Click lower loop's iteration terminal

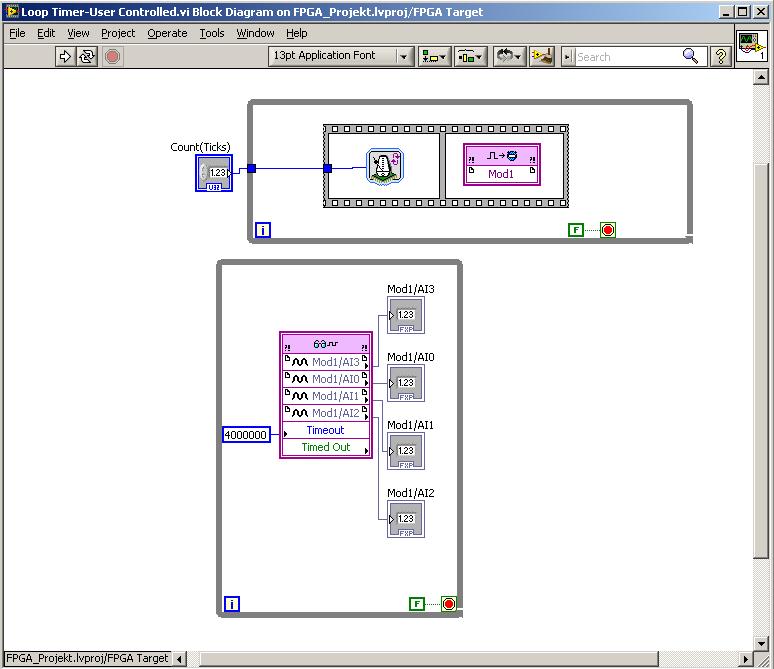pos(232,604)
